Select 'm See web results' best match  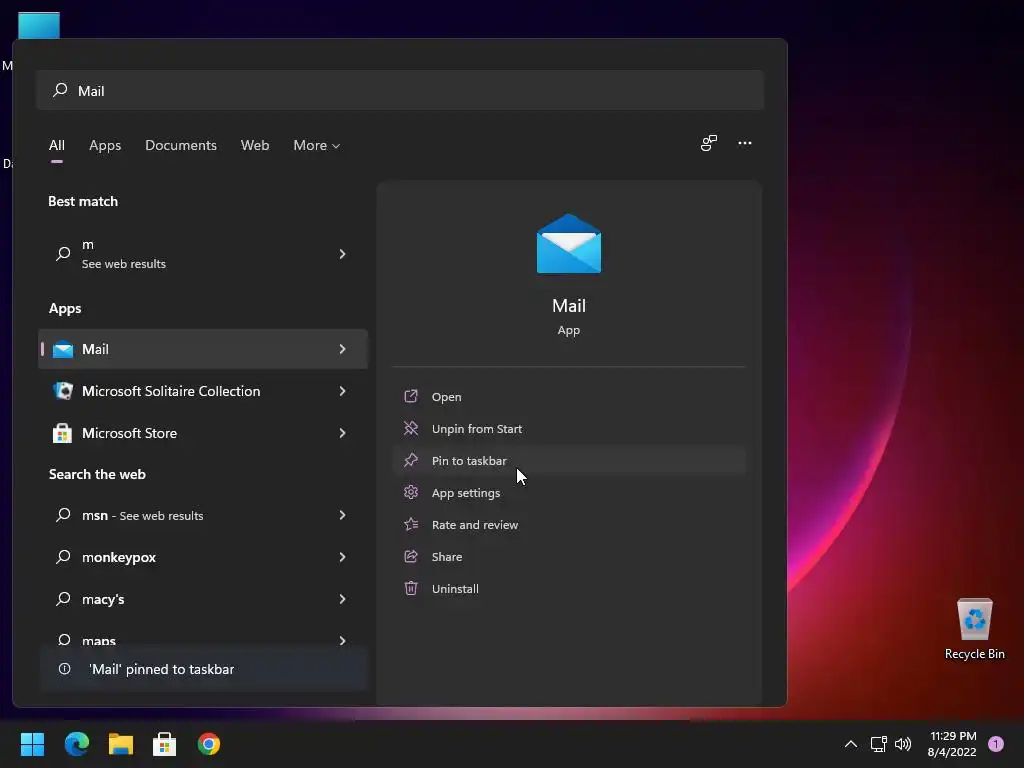[203, 253]
